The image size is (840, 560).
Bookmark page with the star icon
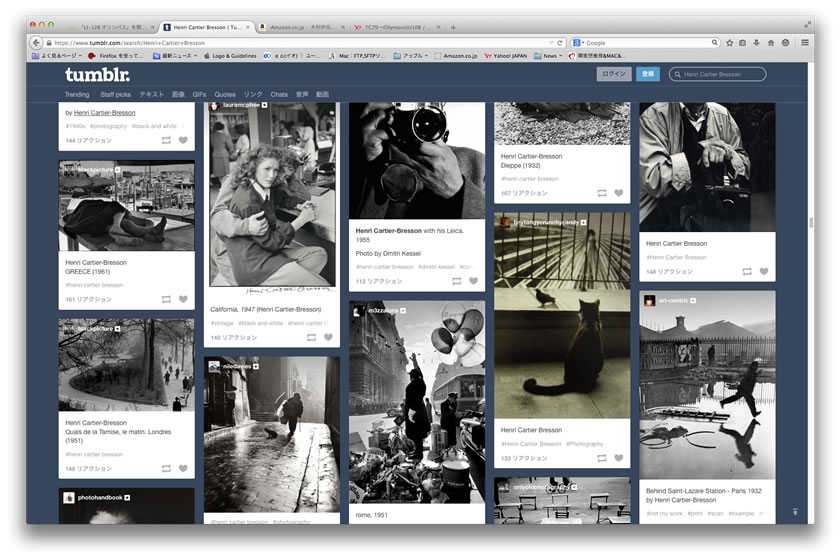click(730, 43)
